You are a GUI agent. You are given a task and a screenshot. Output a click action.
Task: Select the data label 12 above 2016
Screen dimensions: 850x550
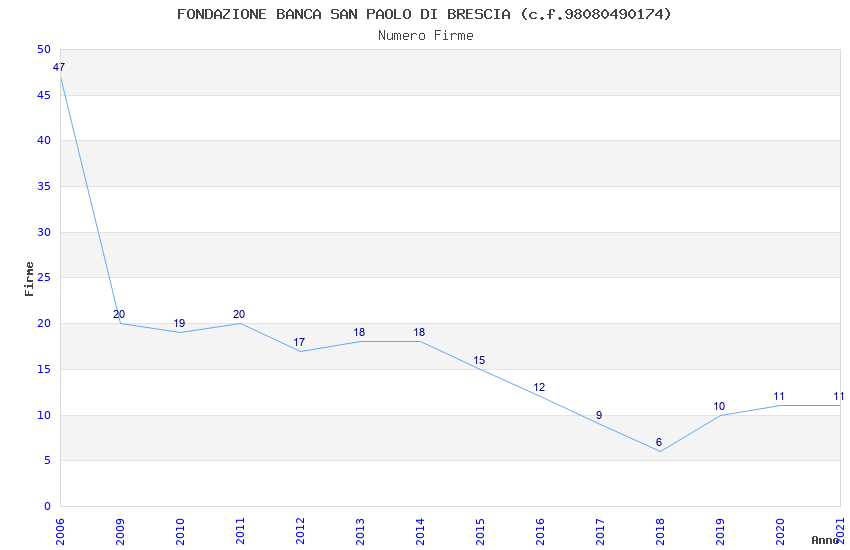point(539,388)
